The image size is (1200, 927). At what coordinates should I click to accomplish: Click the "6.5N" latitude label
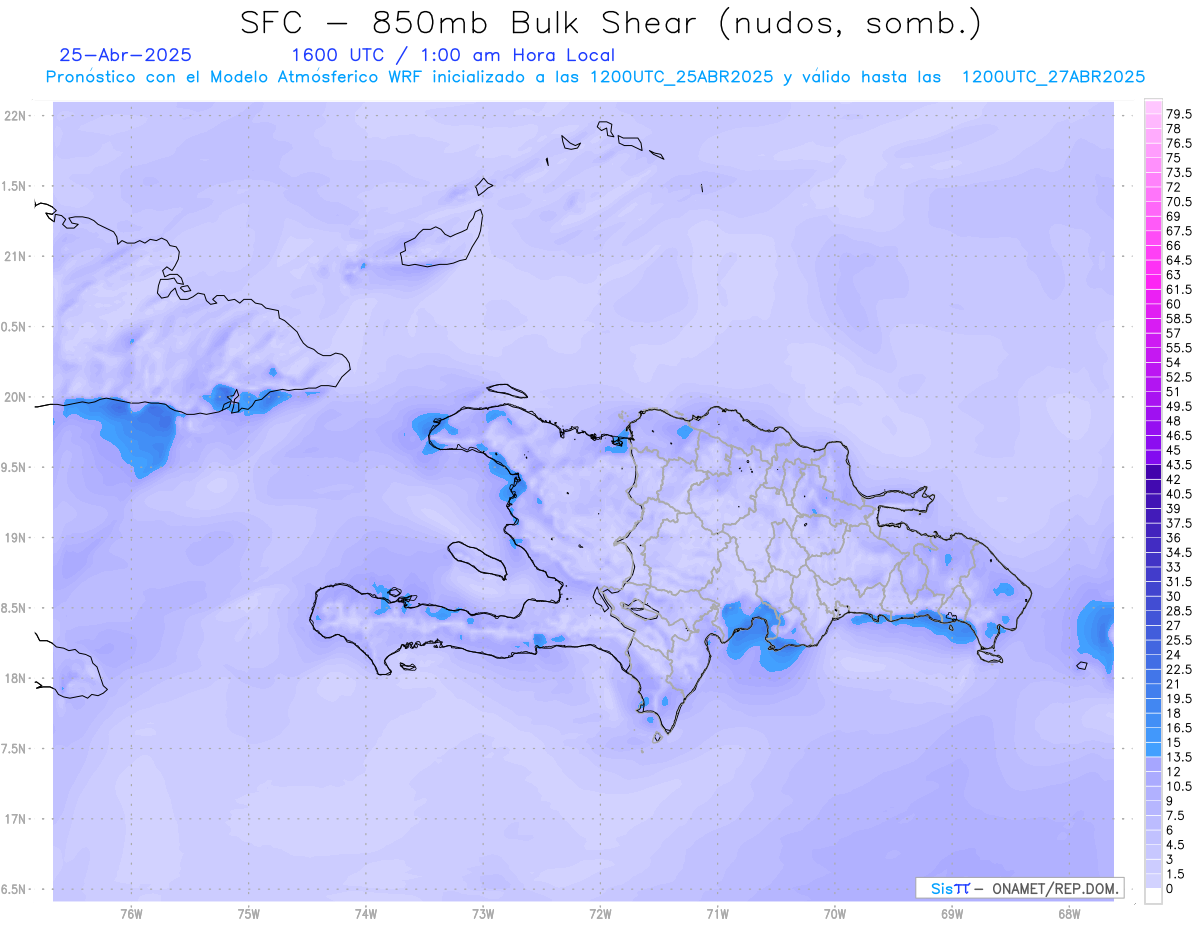pyautogui.click(x=14, y=889)
